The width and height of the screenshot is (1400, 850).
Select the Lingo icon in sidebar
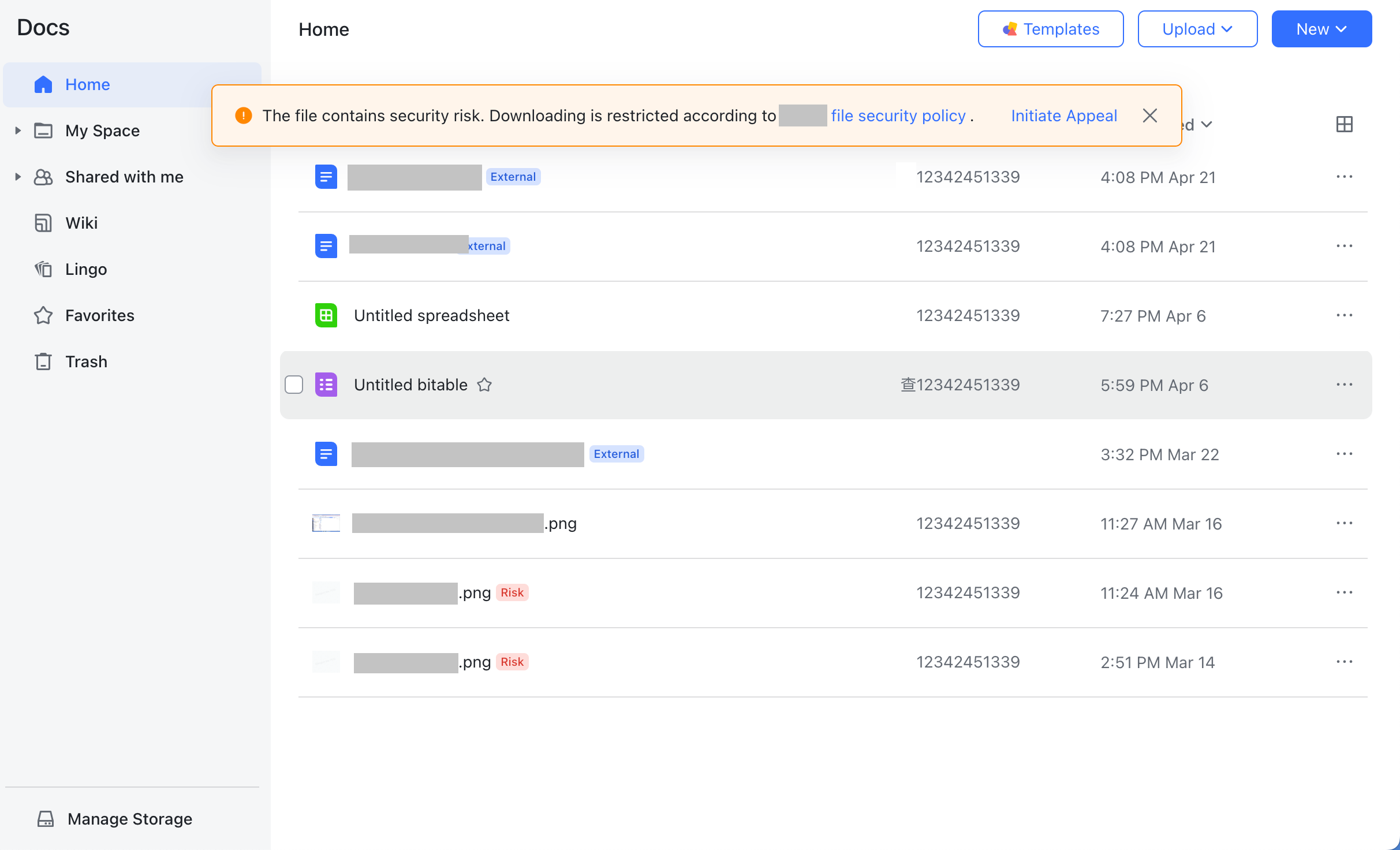pos(43,269)
